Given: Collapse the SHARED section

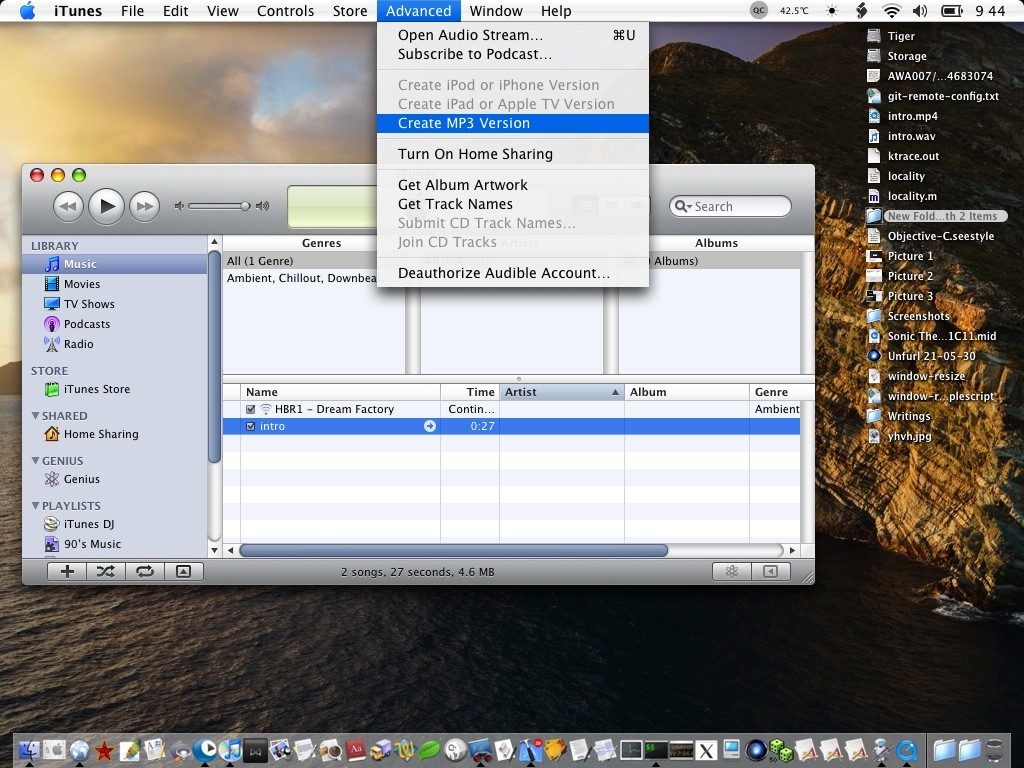Looking at the screenshot, I should 35,415.
